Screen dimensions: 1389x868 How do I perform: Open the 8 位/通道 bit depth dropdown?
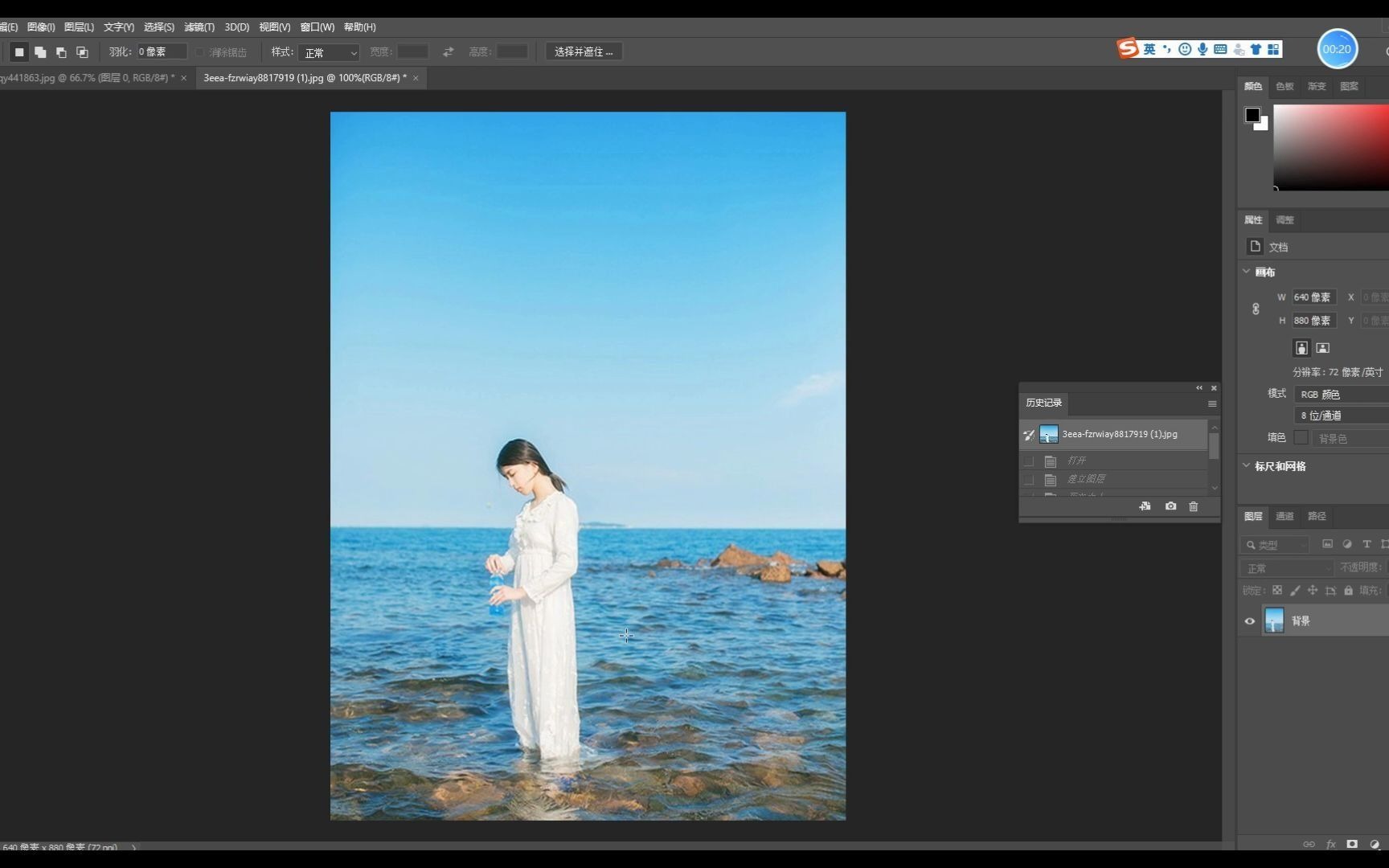(x=1341, y=416)
